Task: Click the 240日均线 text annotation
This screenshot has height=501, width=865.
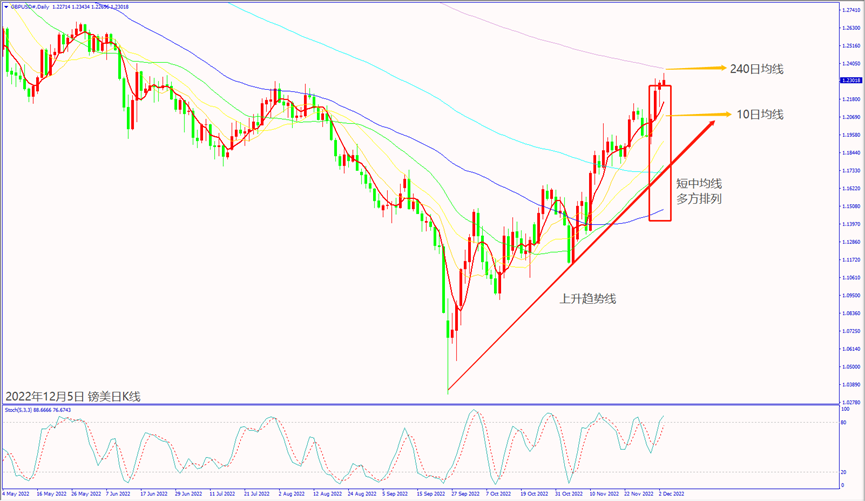Action: (757, 69)
